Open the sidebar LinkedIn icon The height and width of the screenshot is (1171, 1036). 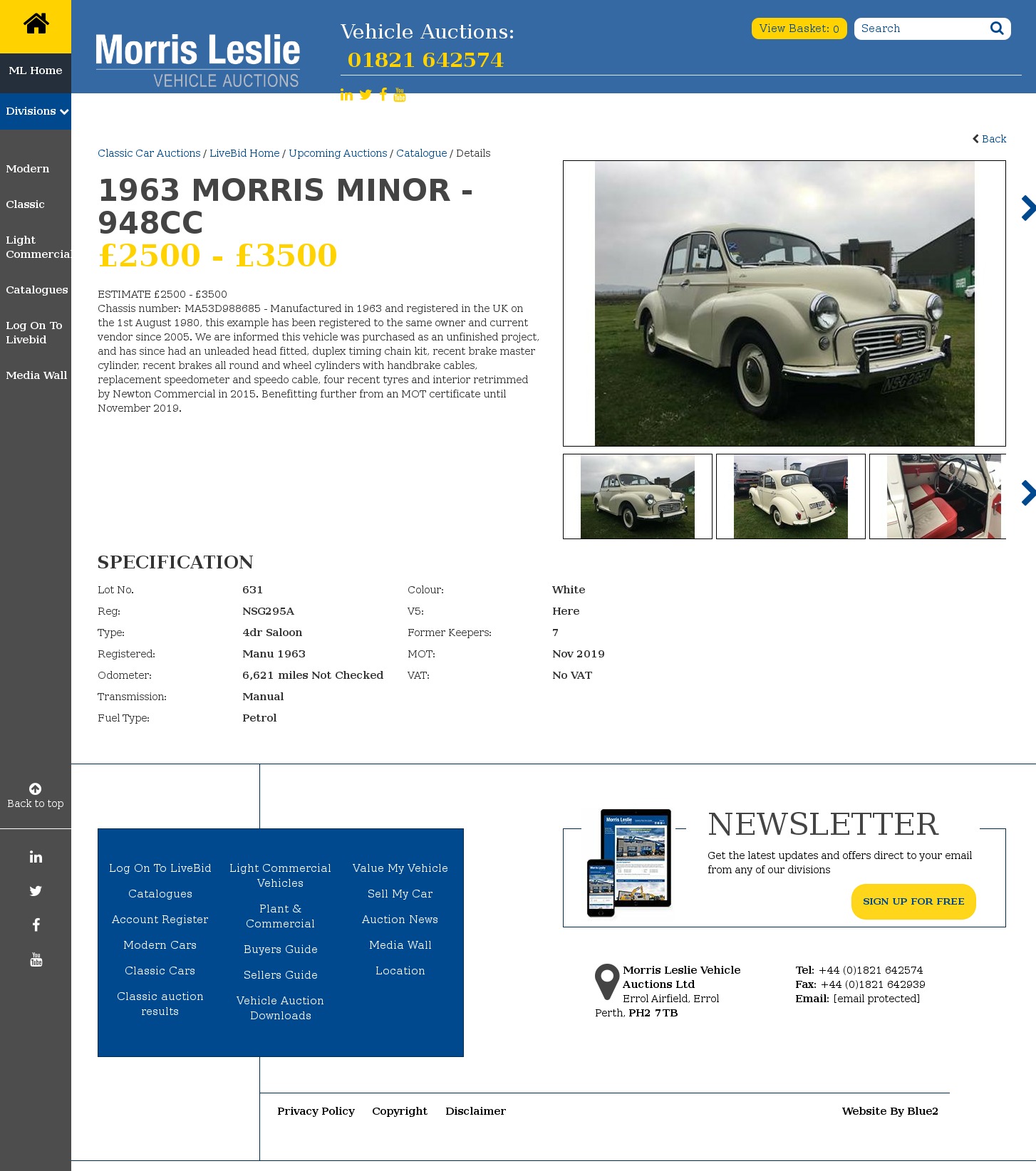(x=36, y=857)
